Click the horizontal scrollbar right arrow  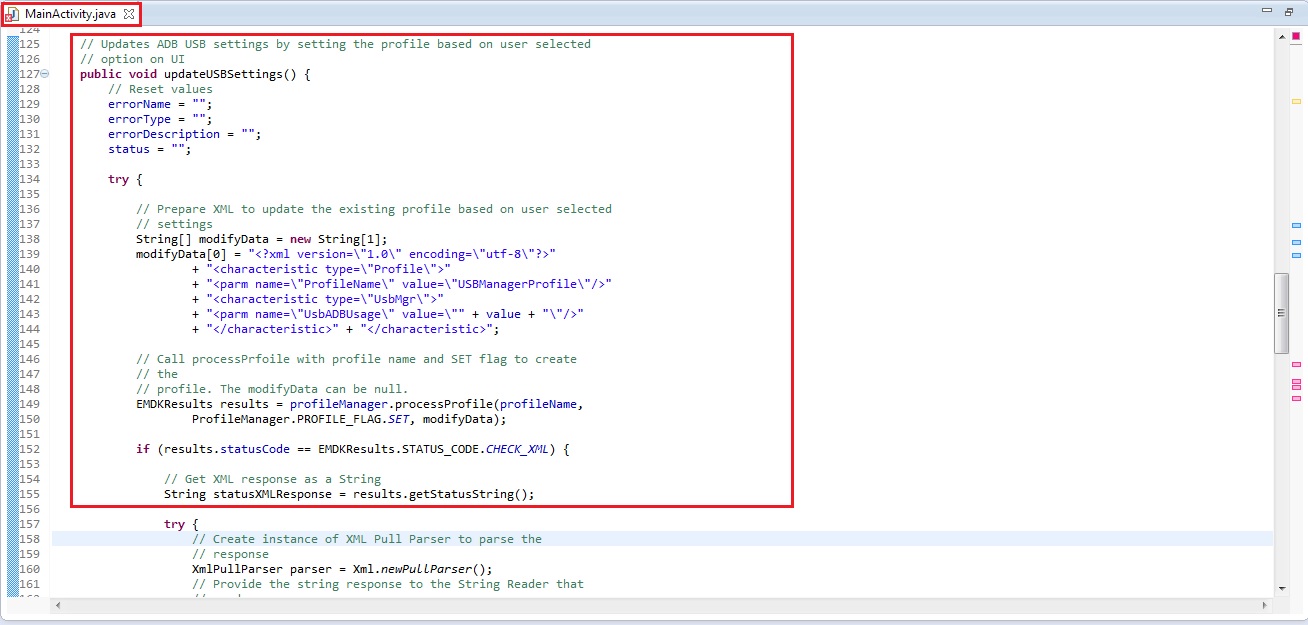tap(1265, 605)
